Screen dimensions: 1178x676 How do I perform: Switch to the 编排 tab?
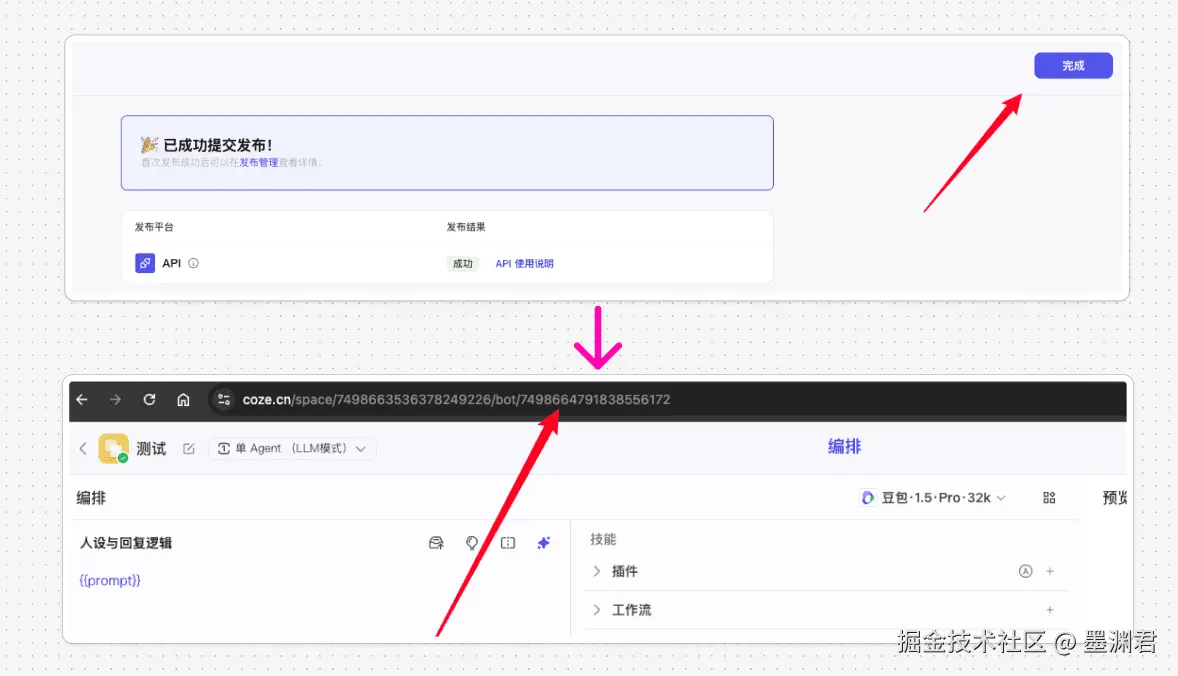tap(844, 447)
